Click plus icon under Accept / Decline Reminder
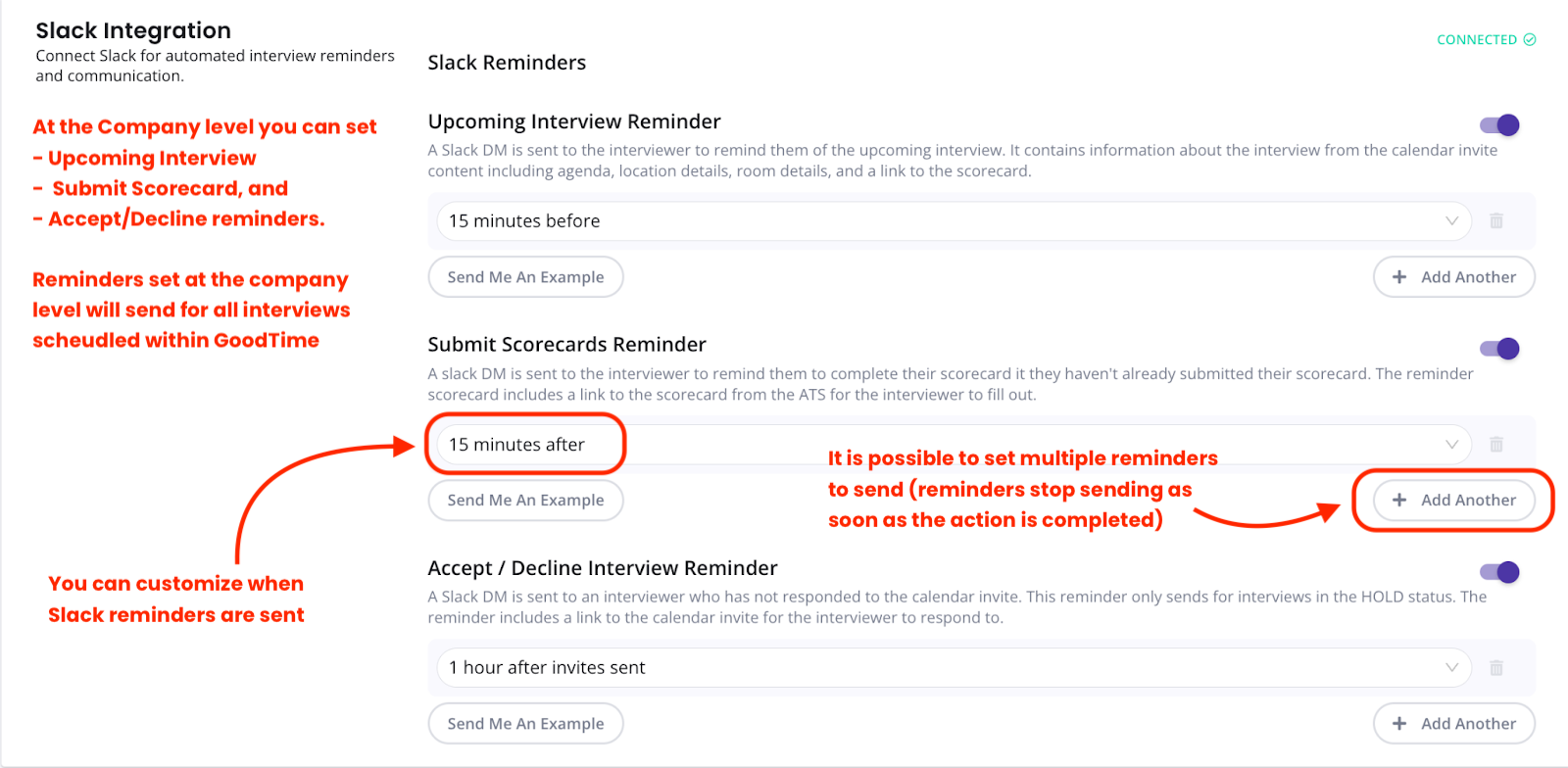The height and width of the screenshot is (768, 1568). (1399, 724)
